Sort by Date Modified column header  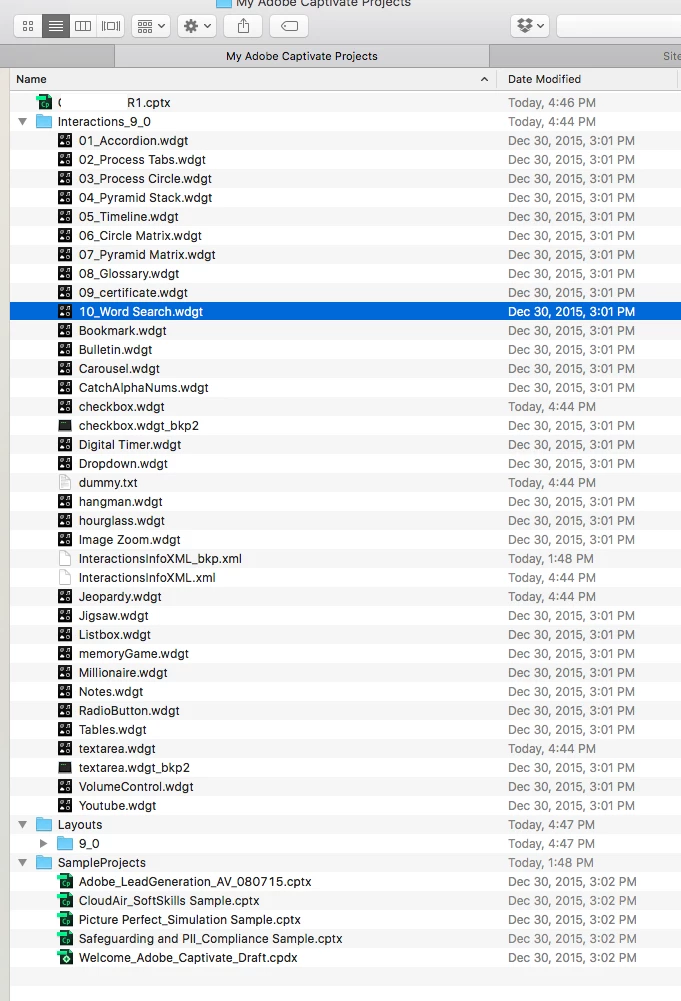click(544, 79)
